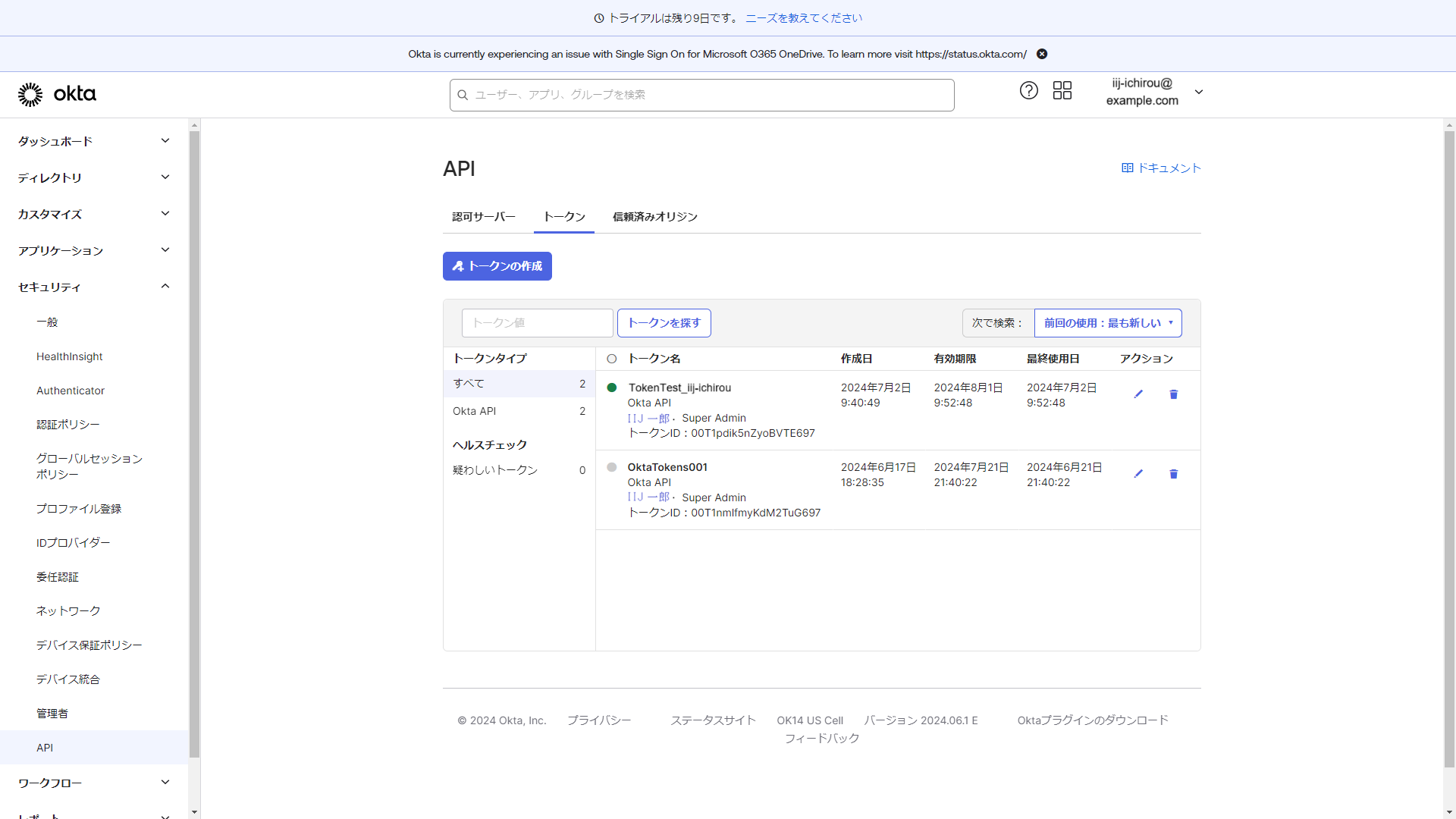This screenshot has height=819, width=1456.
Task: Open 一般 under security sidebar
Action: pos(47,322)
